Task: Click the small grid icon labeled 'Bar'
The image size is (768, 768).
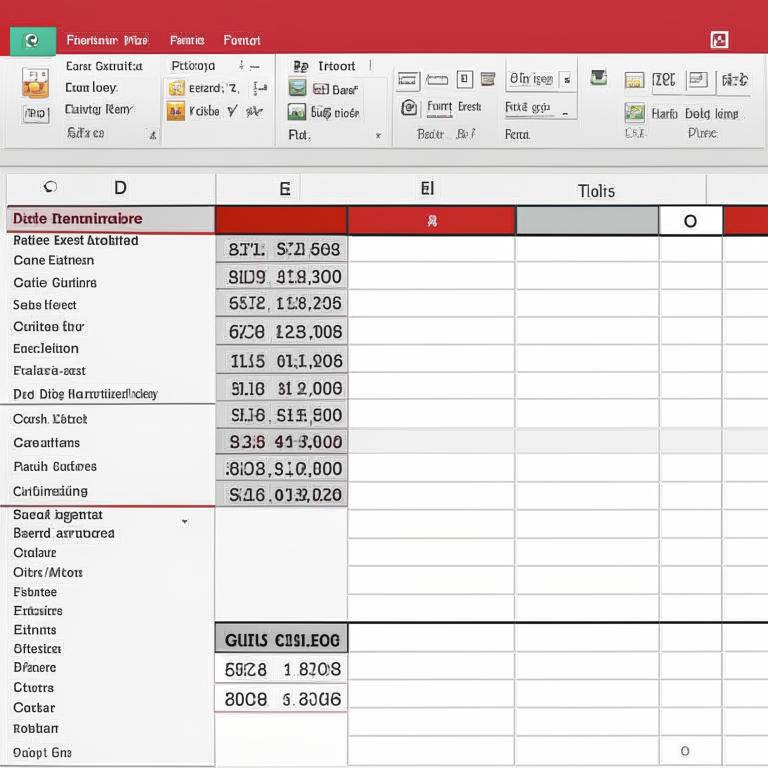Action: 321,89
